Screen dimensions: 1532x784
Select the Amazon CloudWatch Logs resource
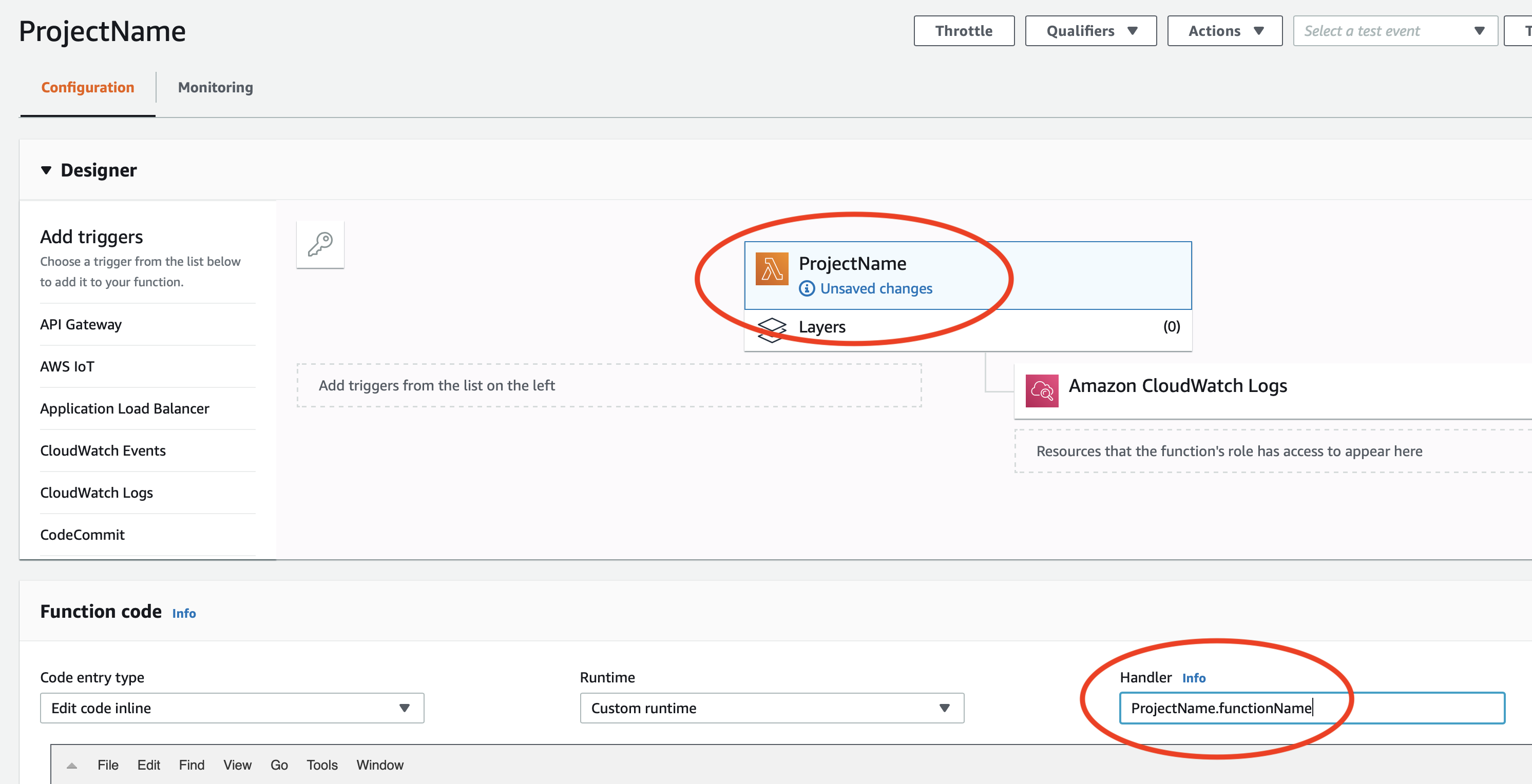(1273, 390)
